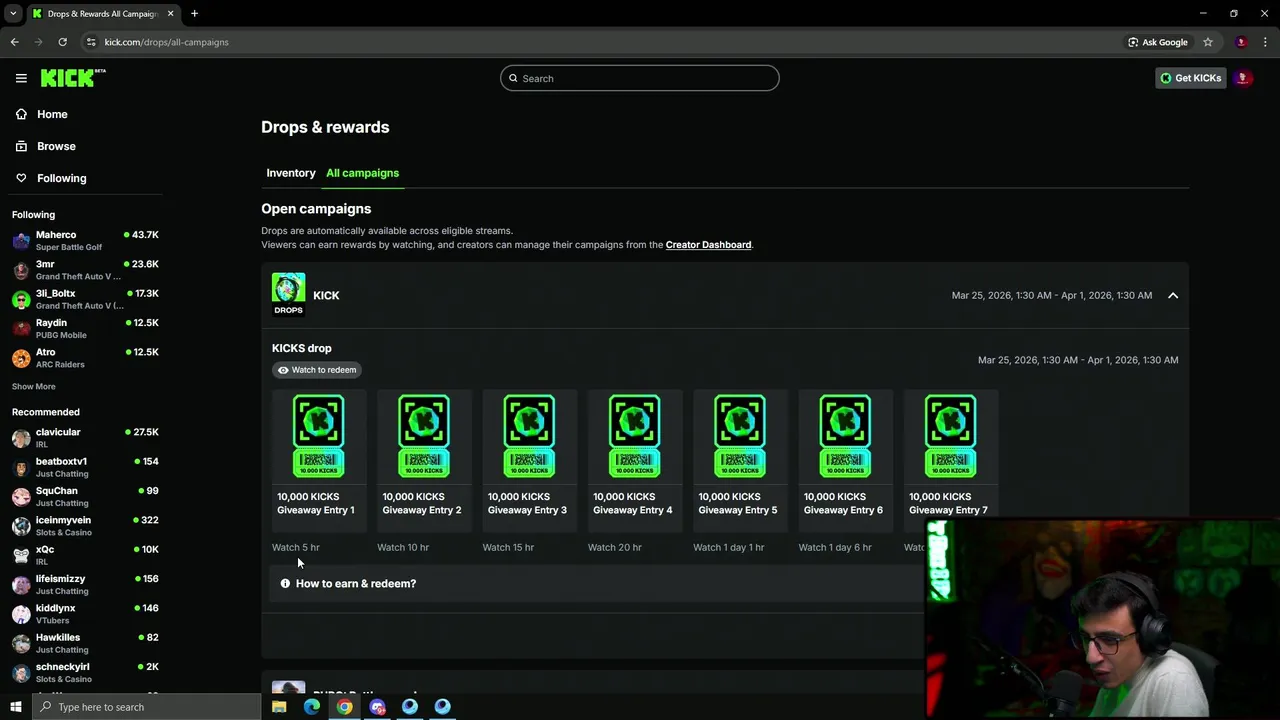Select the All campaigns tab
The height and width of the screenshot is (720, 1280).
(362, 173)
